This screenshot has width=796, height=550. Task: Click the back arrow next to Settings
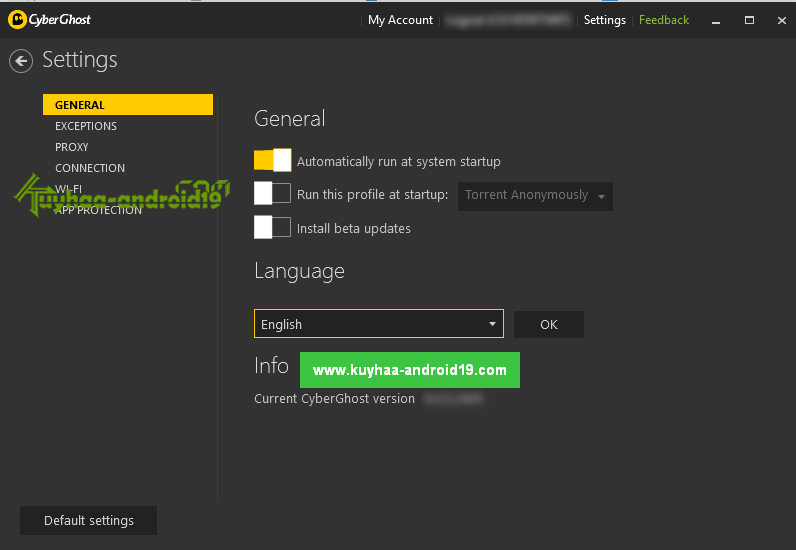tap(21, 61)
